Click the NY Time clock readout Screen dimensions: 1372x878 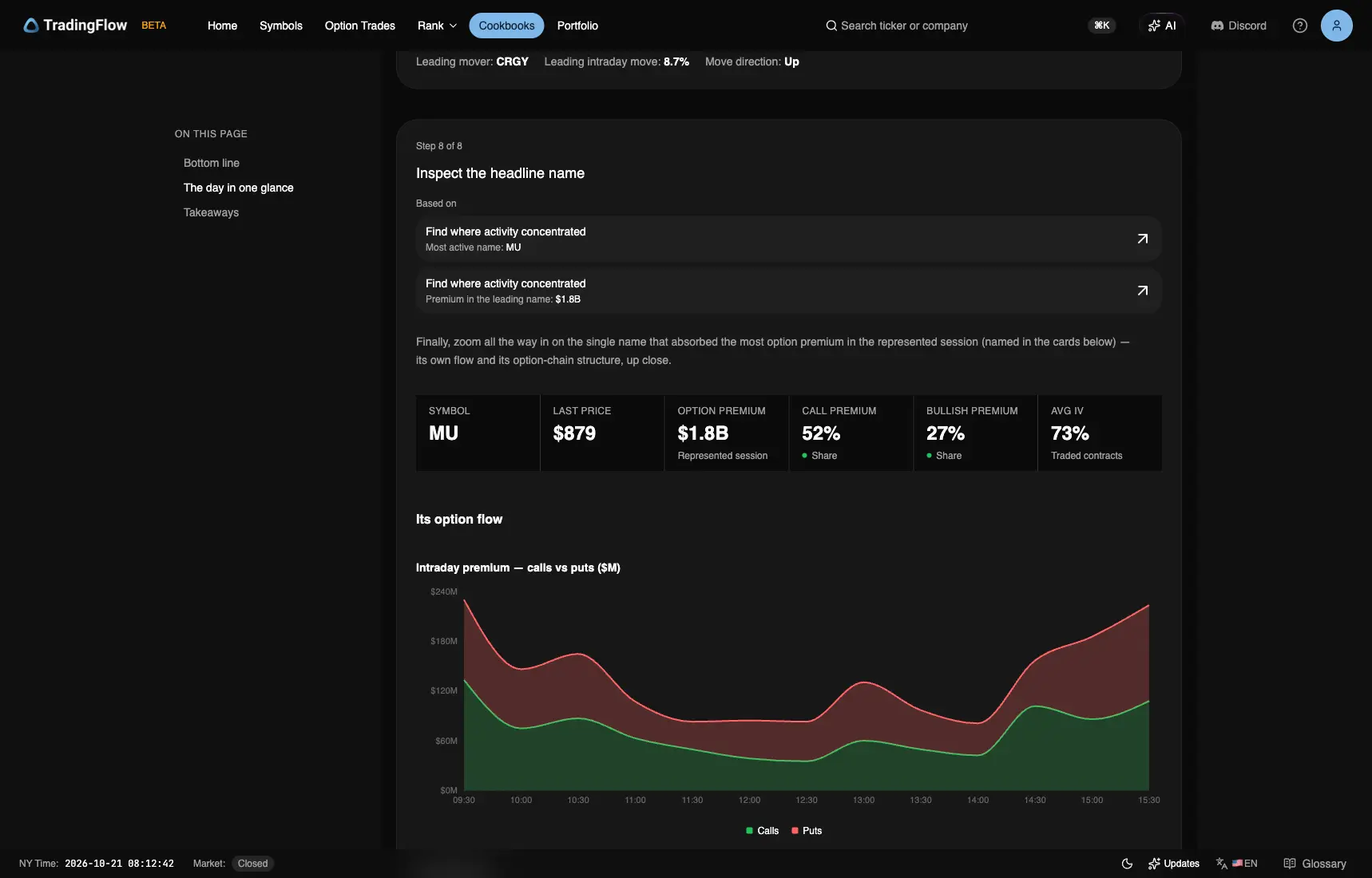tap(119, 864)
